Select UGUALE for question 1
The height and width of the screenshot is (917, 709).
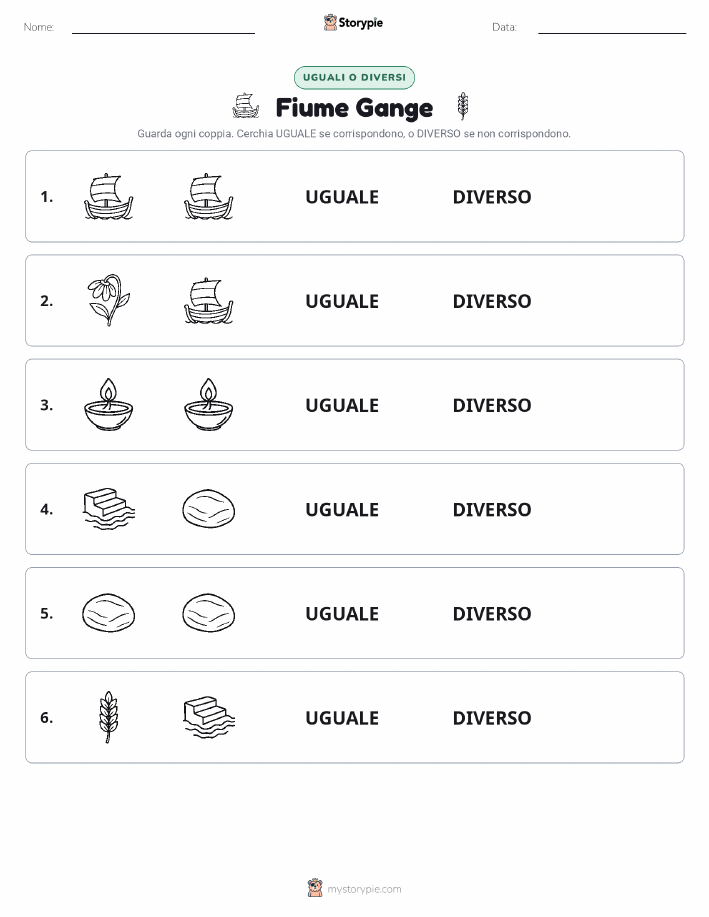pyautogui.click(x=342, y=197)
